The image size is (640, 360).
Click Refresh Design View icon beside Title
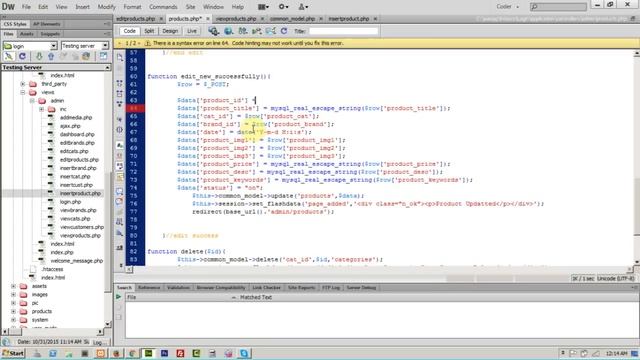pyautogui.click(x=284, y=31)
